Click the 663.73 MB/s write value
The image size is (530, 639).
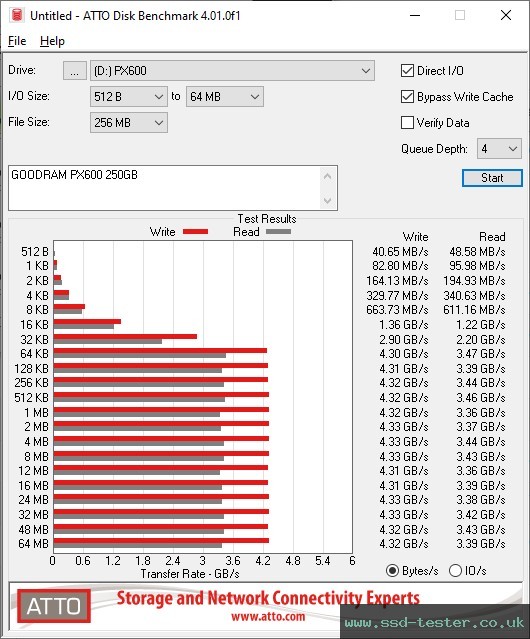[x=397, y=310]
